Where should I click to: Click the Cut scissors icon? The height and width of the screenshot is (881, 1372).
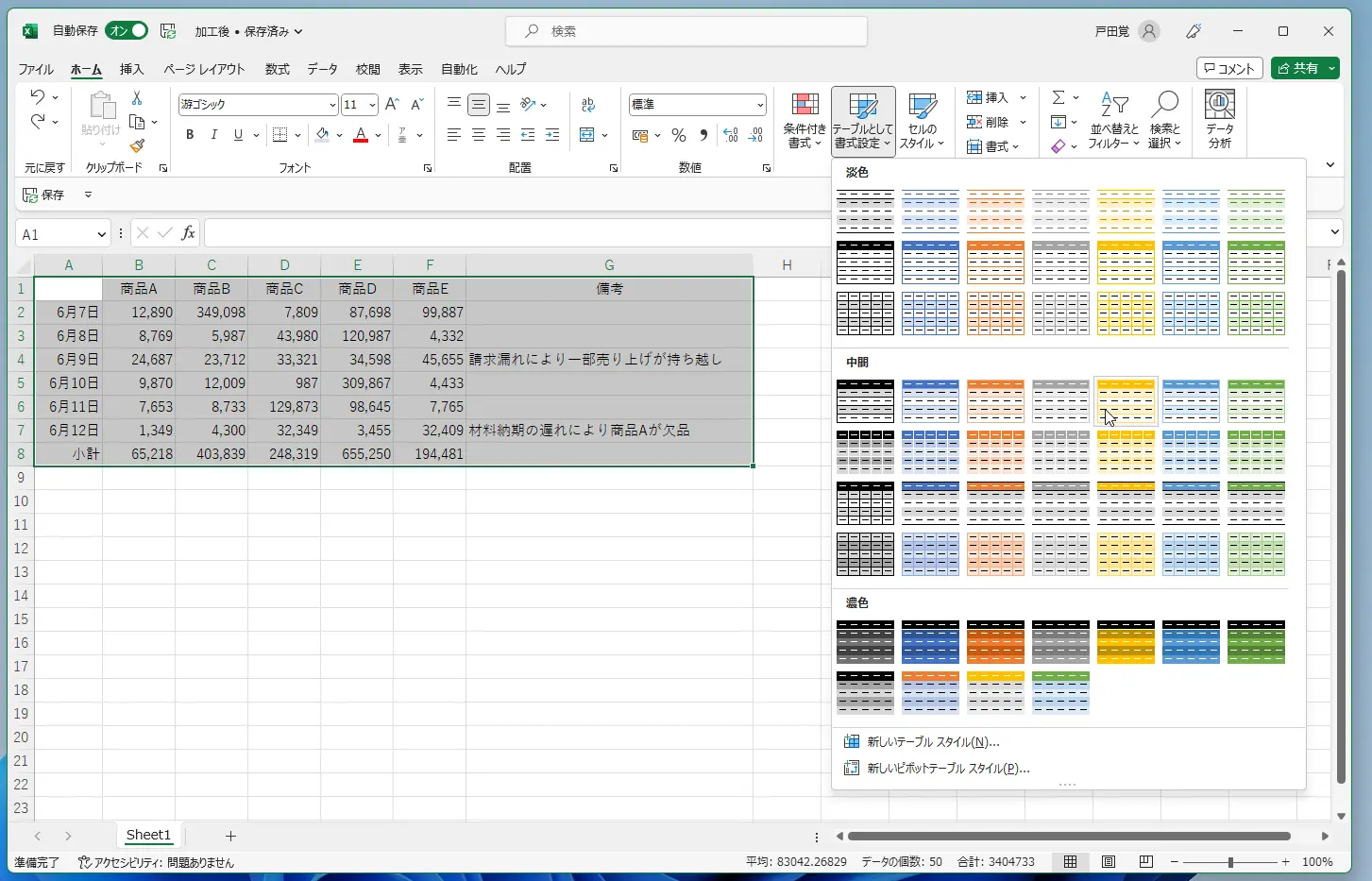tap(137, 98)
